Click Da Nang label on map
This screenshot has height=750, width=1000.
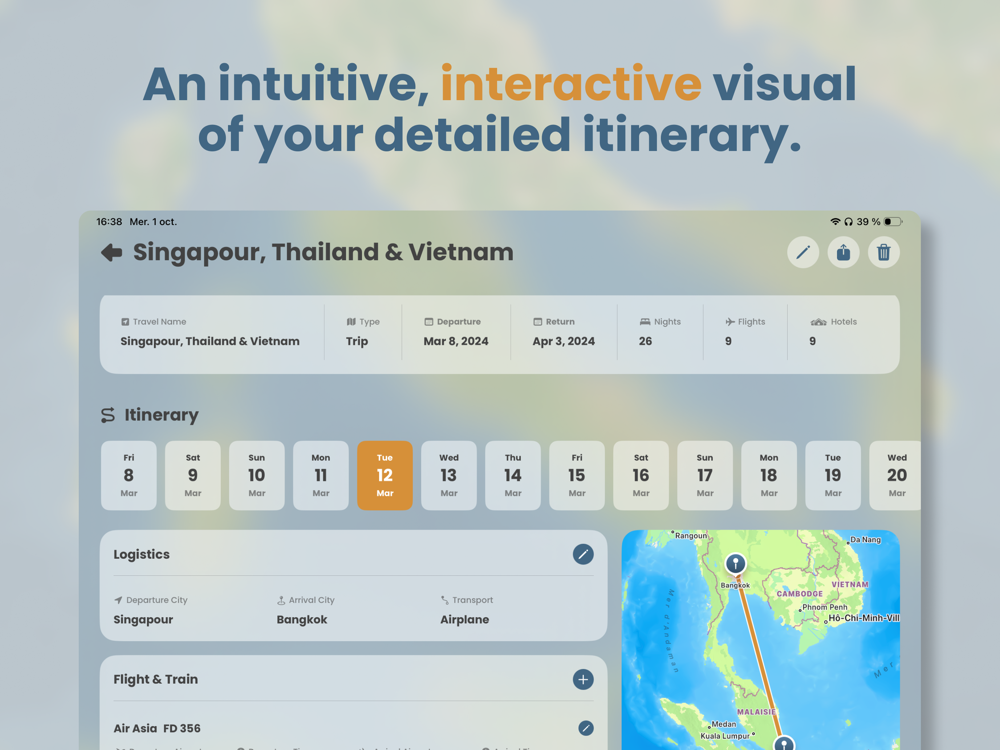(x=865, y=540)
